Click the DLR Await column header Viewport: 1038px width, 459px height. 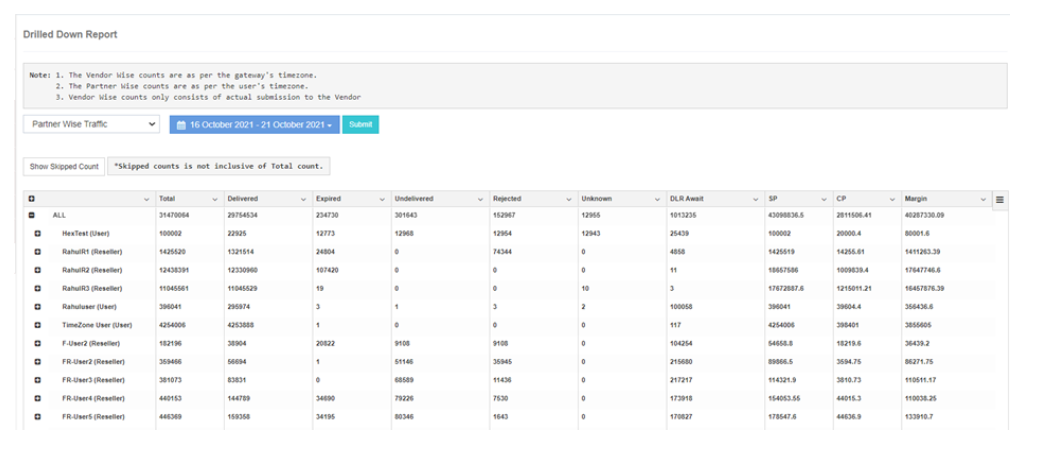point(688,199)
